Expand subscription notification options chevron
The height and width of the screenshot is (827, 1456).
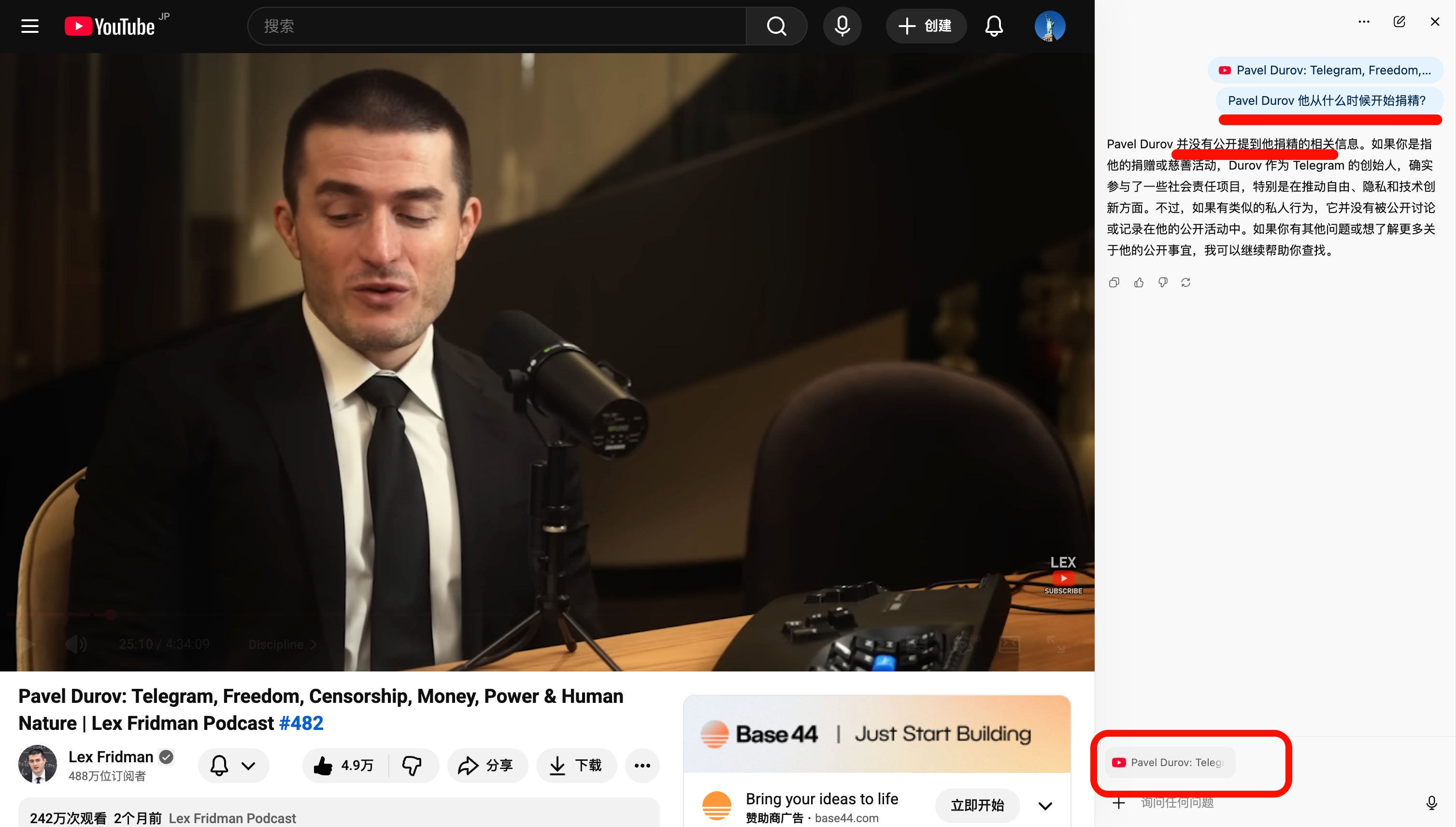coord(248,765)
